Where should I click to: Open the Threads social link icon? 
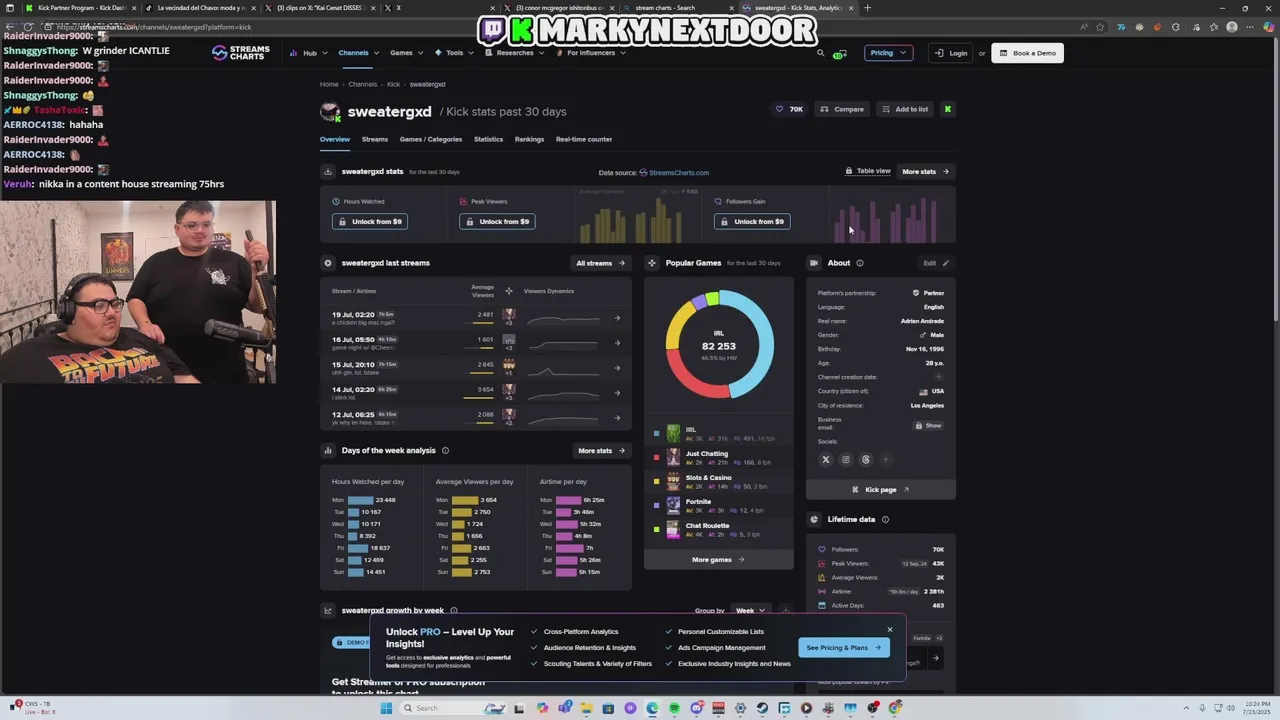tap(866, 460)
